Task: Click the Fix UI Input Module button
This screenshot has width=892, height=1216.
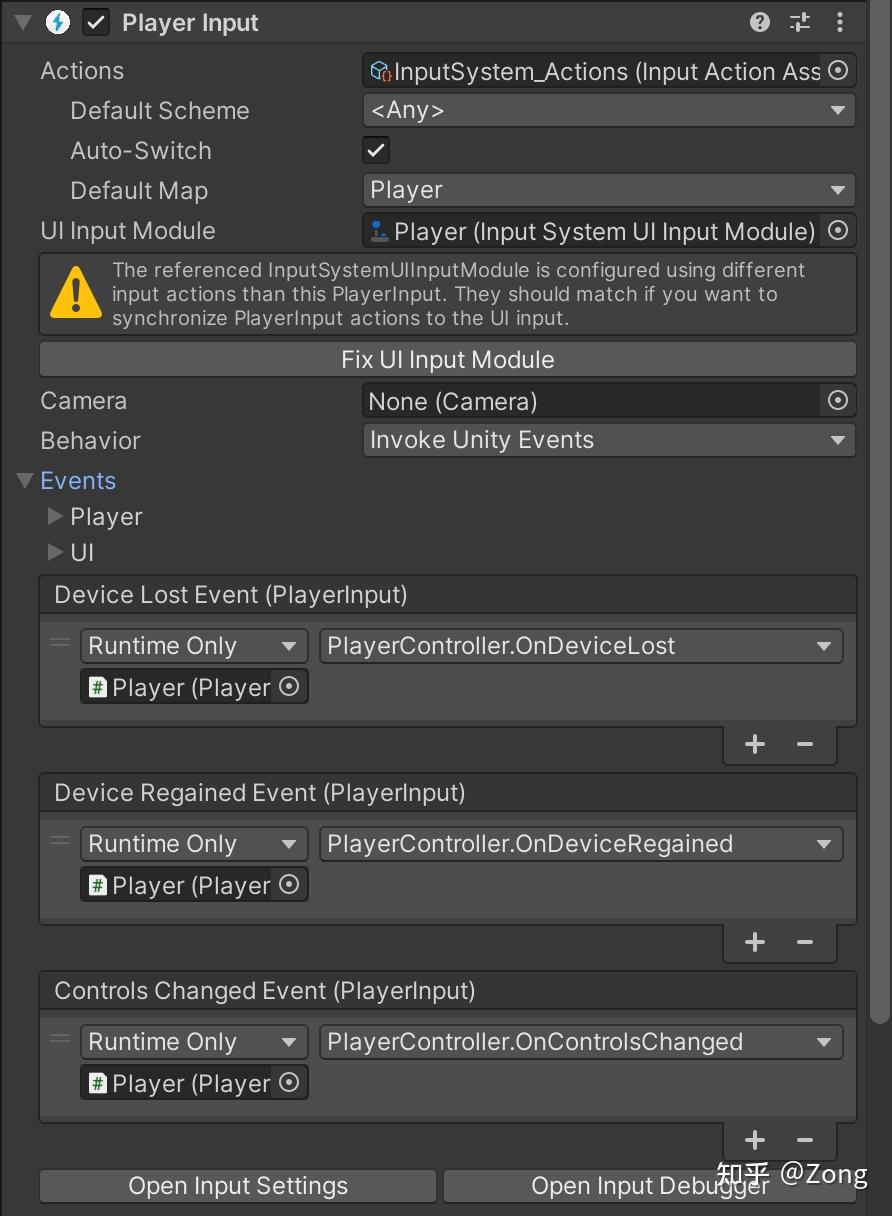Action: 447,359
